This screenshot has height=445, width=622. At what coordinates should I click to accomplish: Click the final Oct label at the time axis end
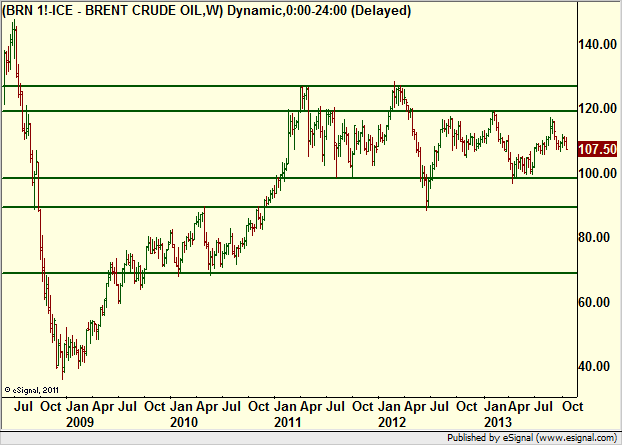[x=573, y=407]
